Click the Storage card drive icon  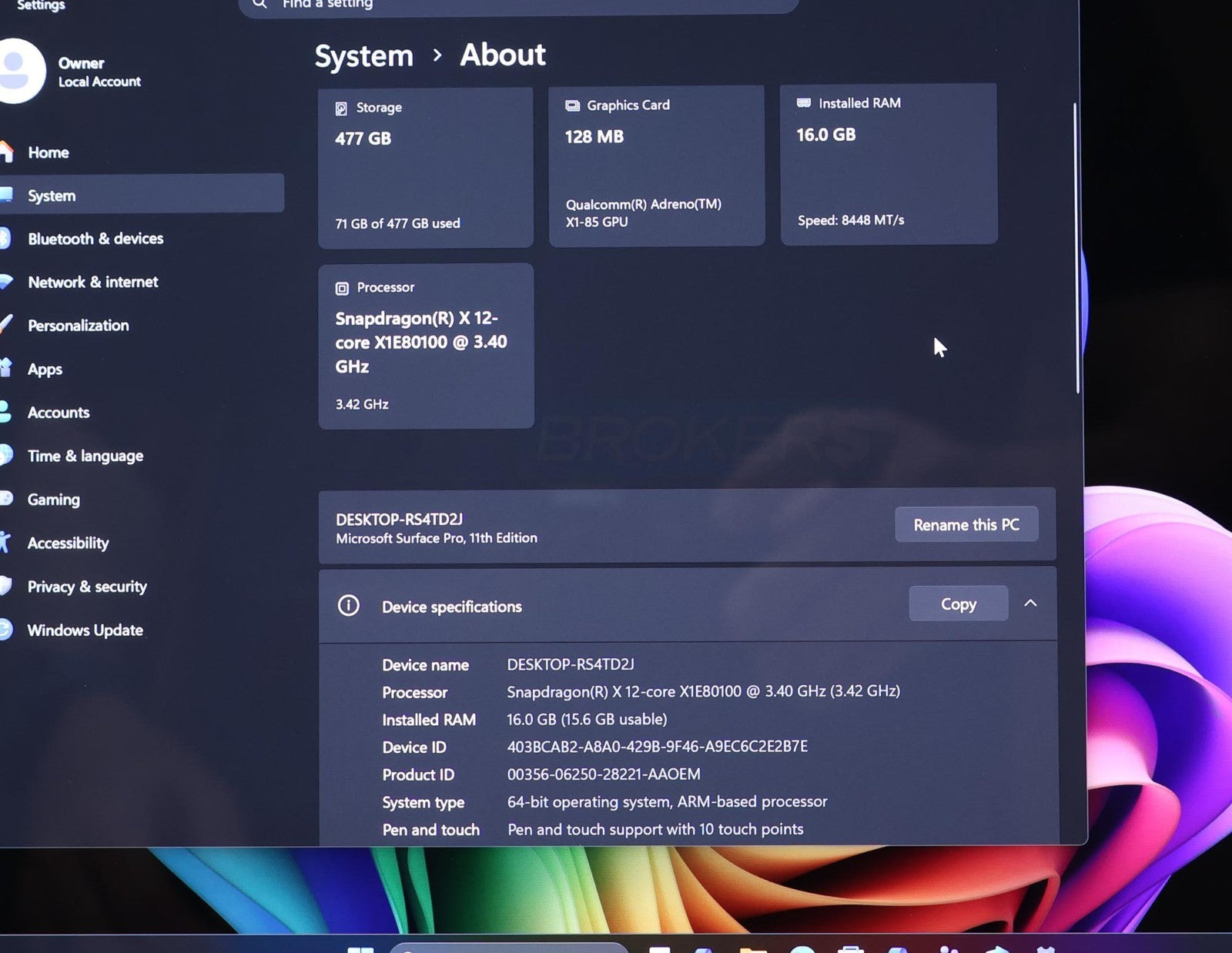point(341,109)
